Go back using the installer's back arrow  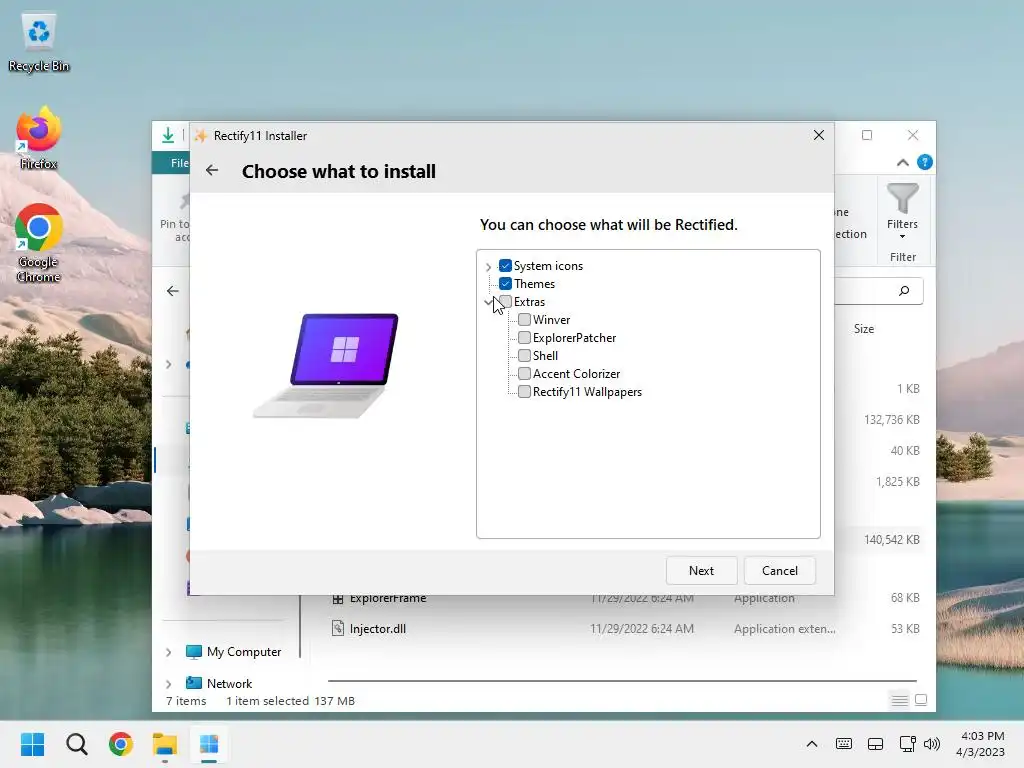click(x=212, y=170)
